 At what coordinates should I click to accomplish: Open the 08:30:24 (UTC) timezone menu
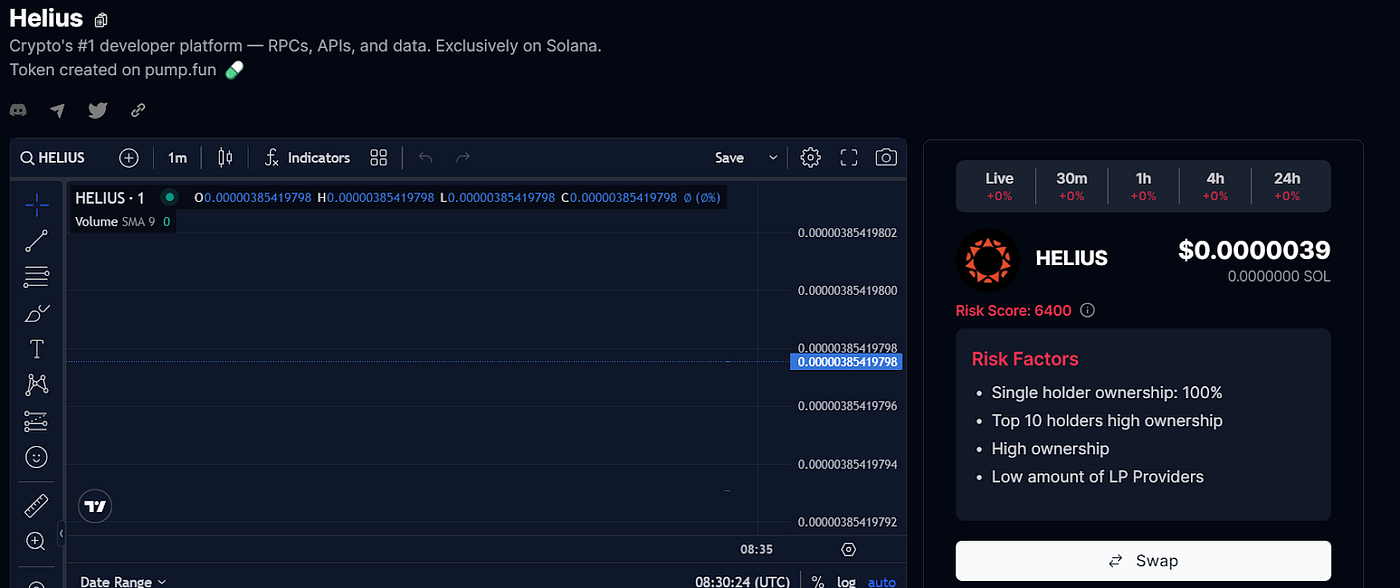[743, 581]
